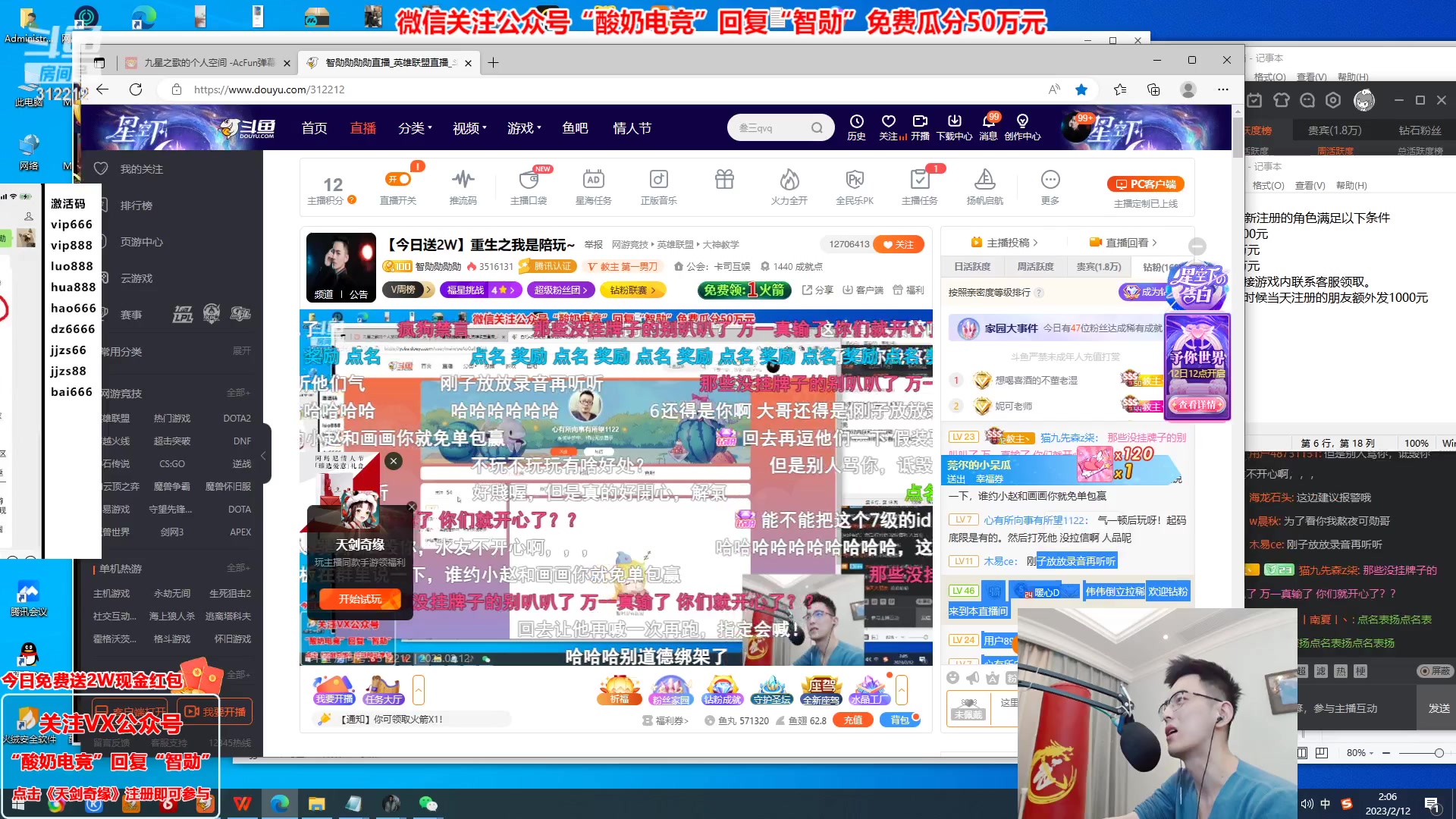Viewport: 1456px width, 819px height.
Task: Open the 粉丝家园 icon below the video
Action: pyautogui.click(x=670, y=690)
